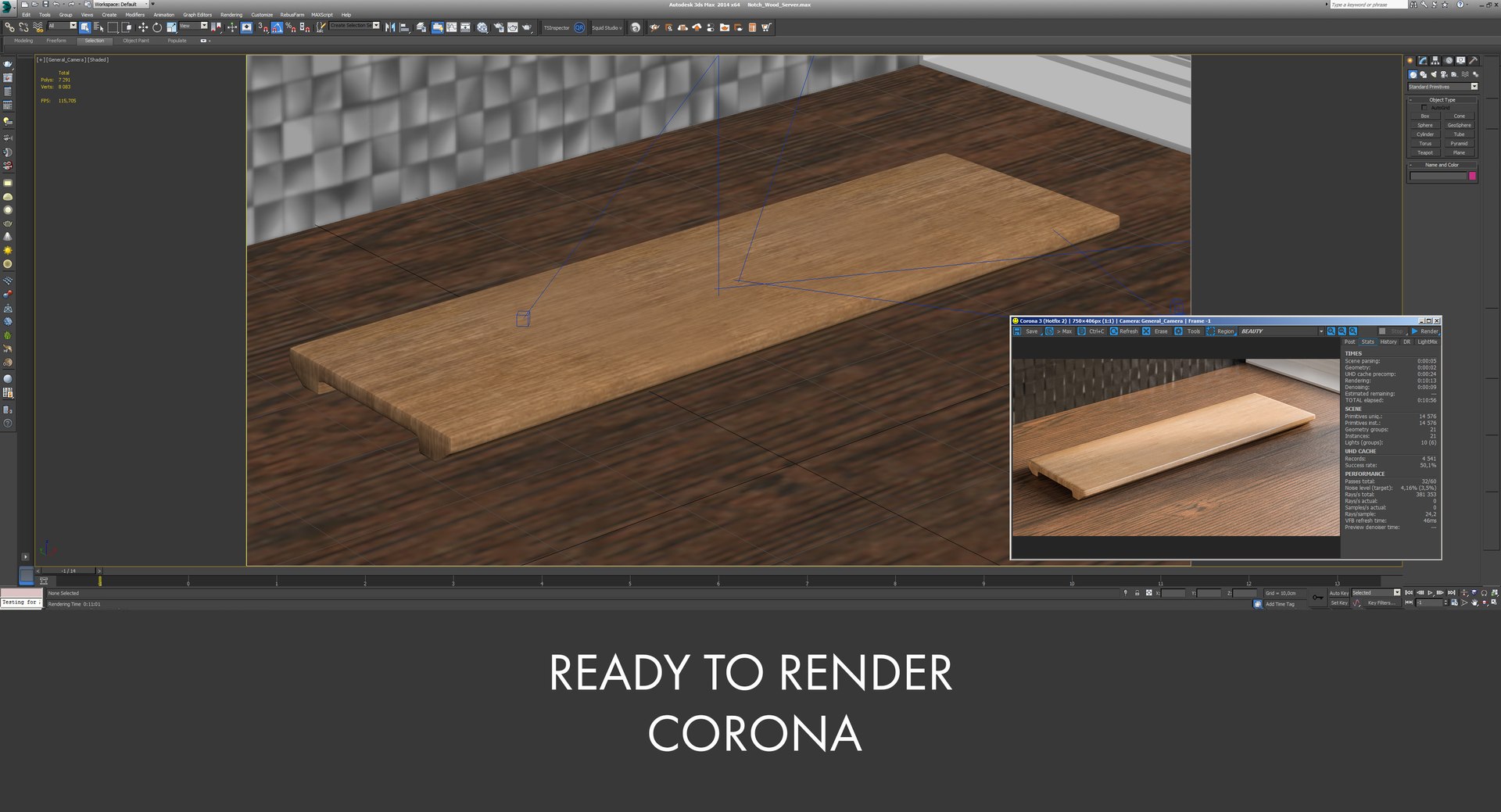Open Select by Name list
The width and height of the screenshot is (1501, 812).
coord(99,27)
